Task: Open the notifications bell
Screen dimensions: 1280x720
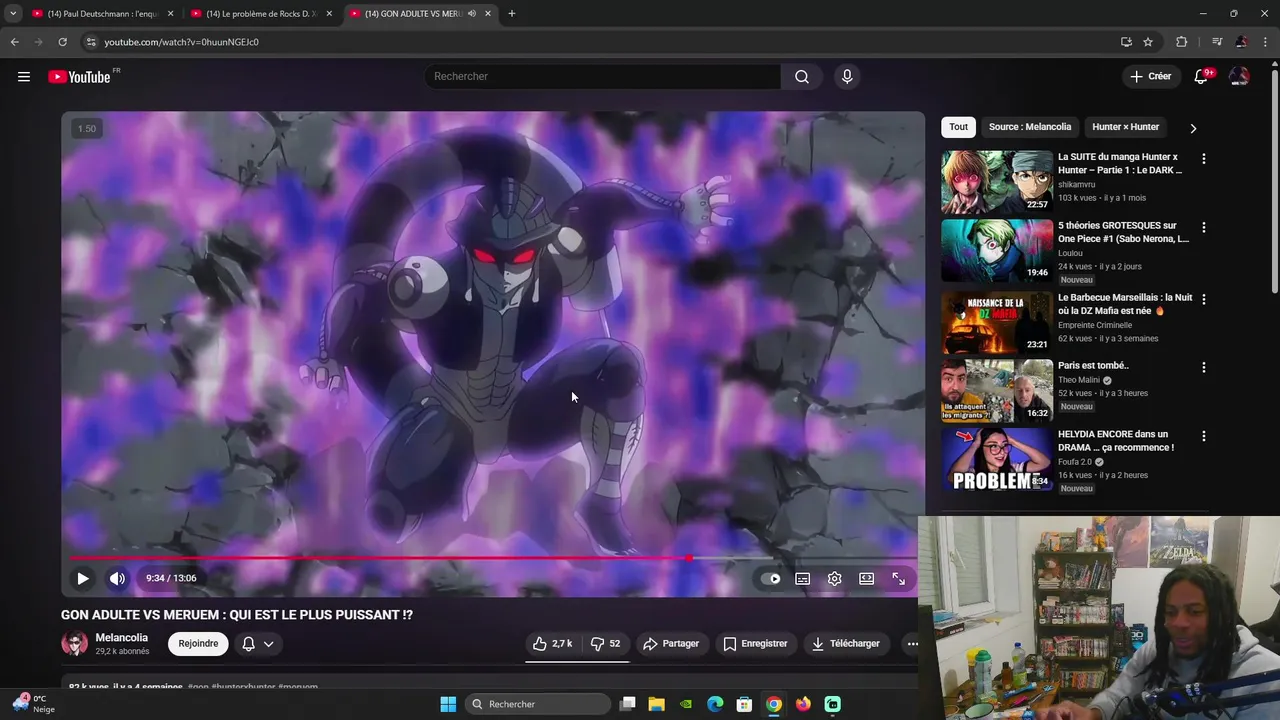Action: (1202, 77)
